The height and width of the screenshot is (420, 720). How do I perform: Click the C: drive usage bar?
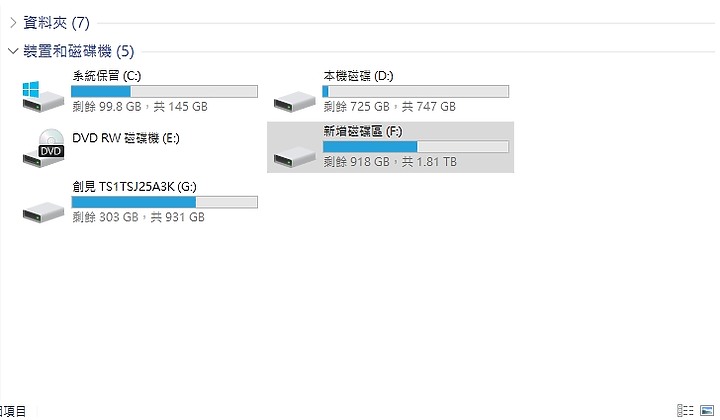tap(164, 91)
